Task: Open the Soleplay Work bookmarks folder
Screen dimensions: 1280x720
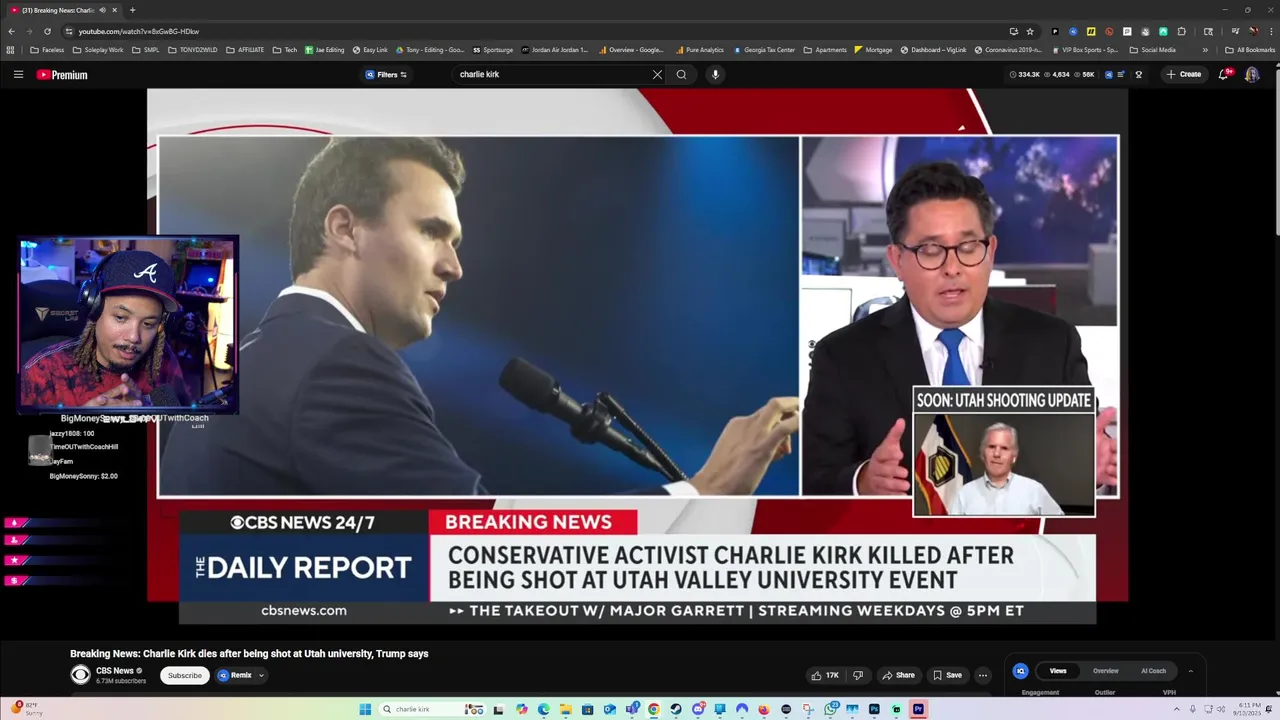Action: coord(98,50)
